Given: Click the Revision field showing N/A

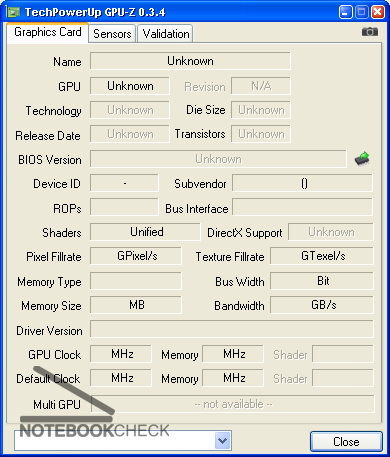Looking at the screenshot, I should [261, 86].
